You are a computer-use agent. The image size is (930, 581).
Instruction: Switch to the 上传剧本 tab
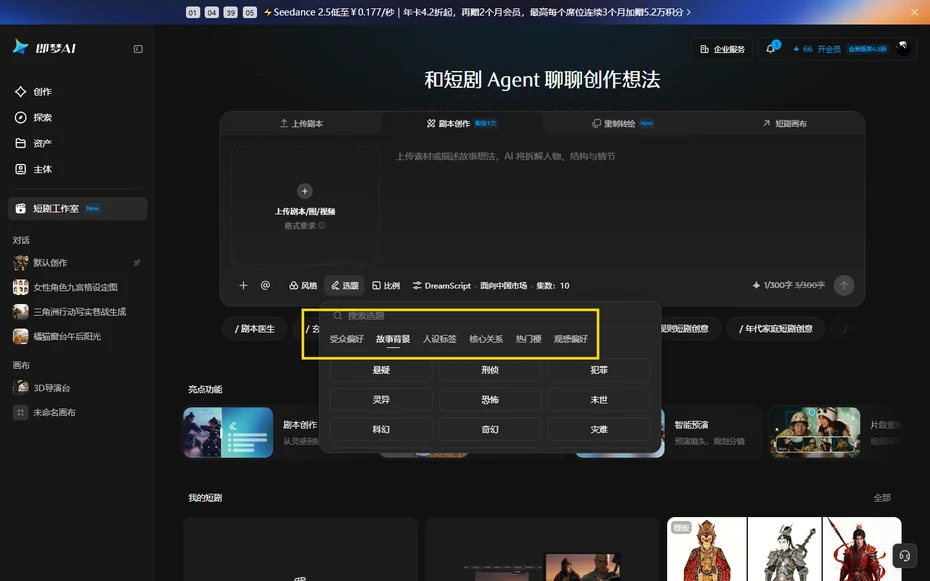(x=301, y=123)
